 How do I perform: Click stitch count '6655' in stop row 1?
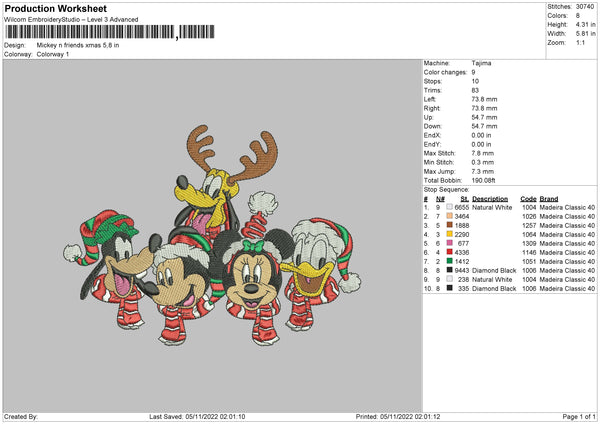[x=462, y=207]
